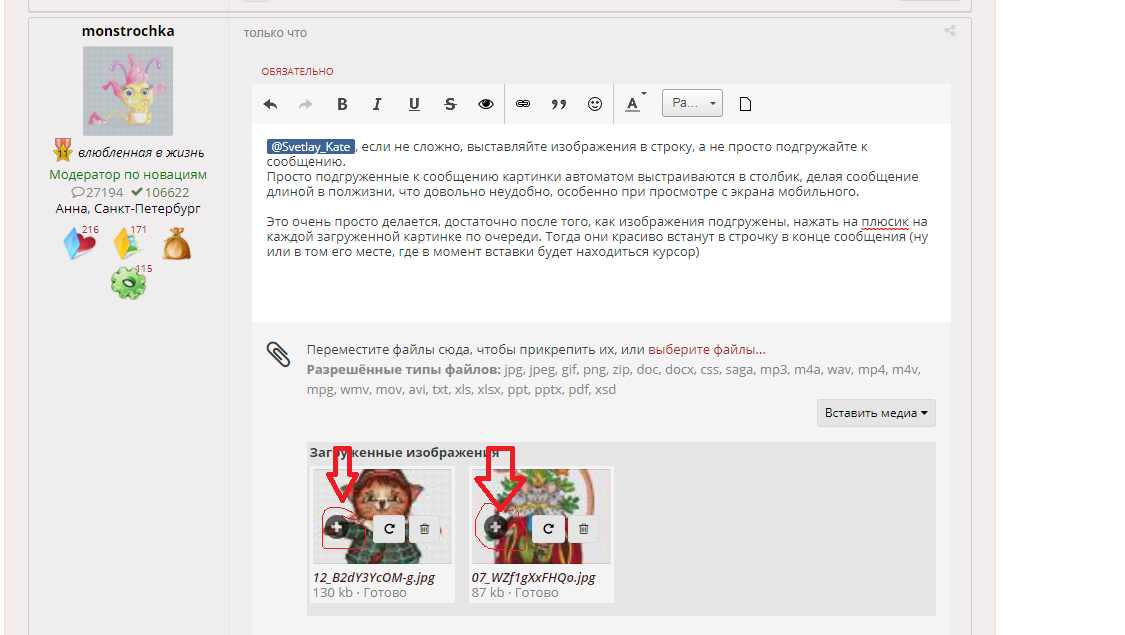Open the monstrochka user profile link

[x=128, y=31]
